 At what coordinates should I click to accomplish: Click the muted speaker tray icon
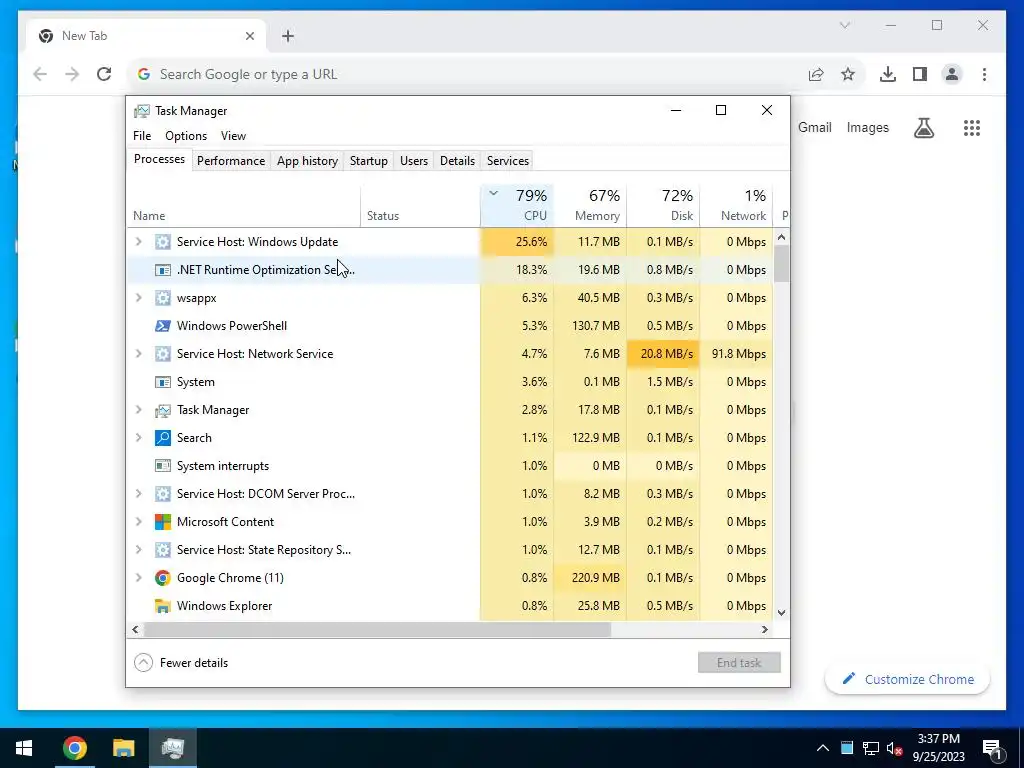click(894, 748)
